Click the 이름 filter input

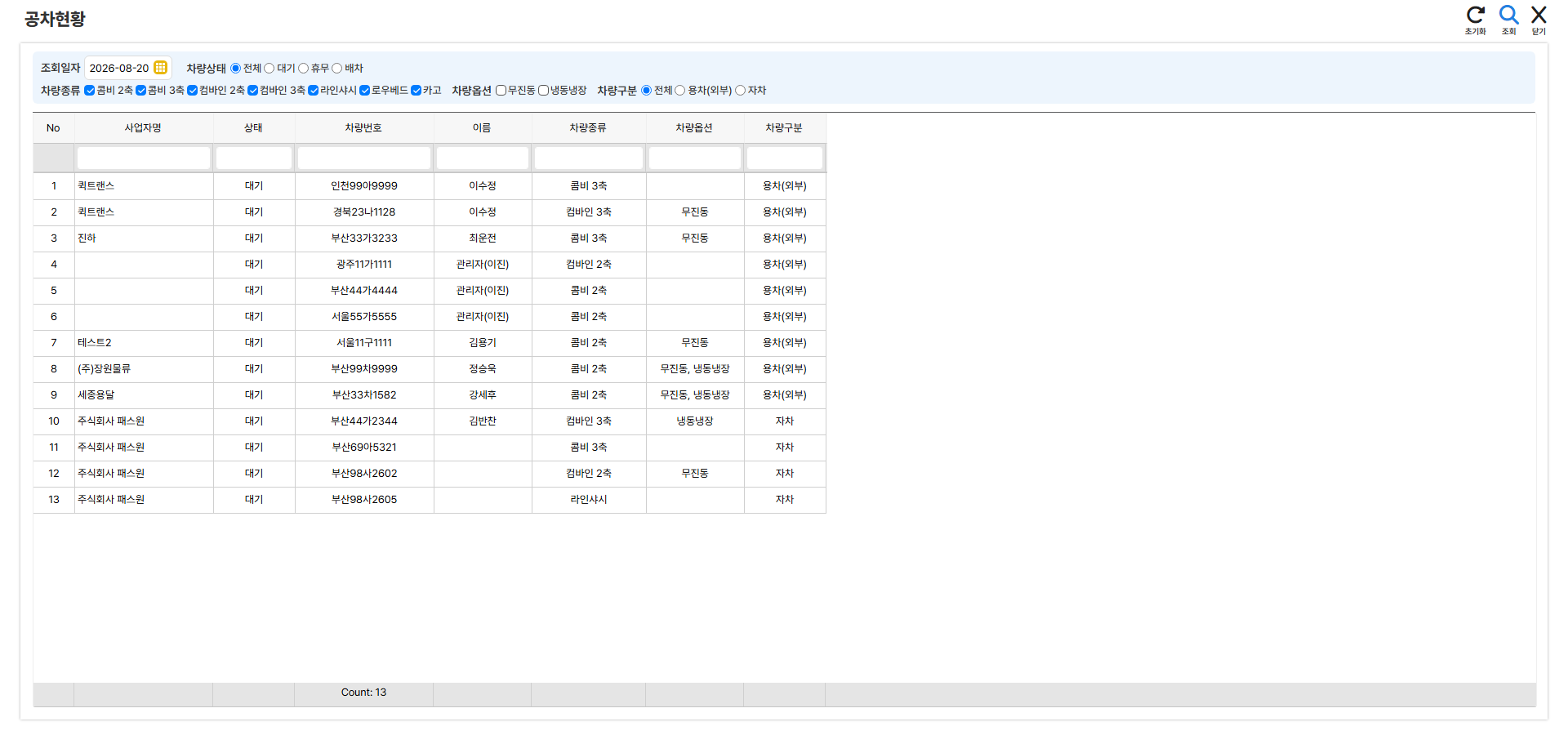click(x=483, y=158)
